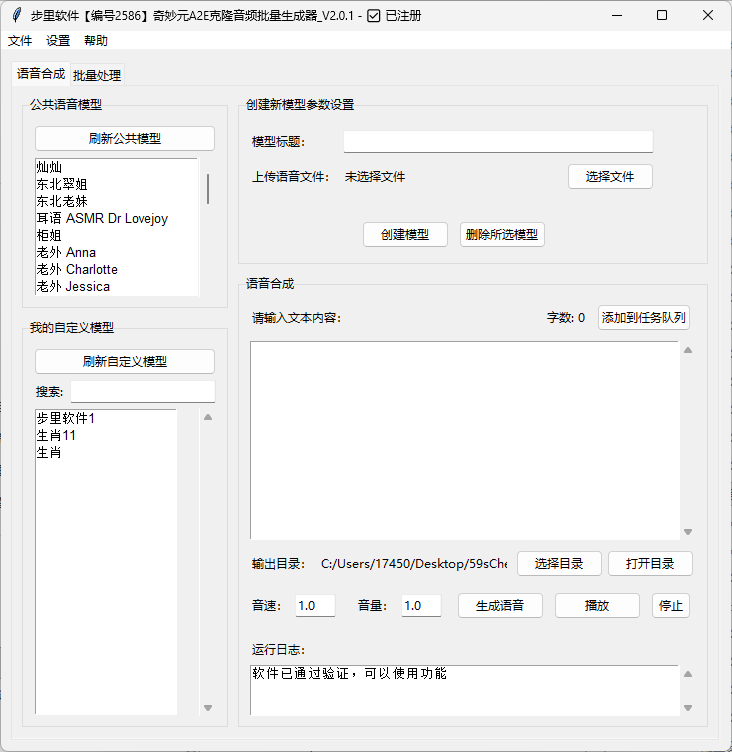Switch to the 批量处理 tab

(x=97, y=75)
